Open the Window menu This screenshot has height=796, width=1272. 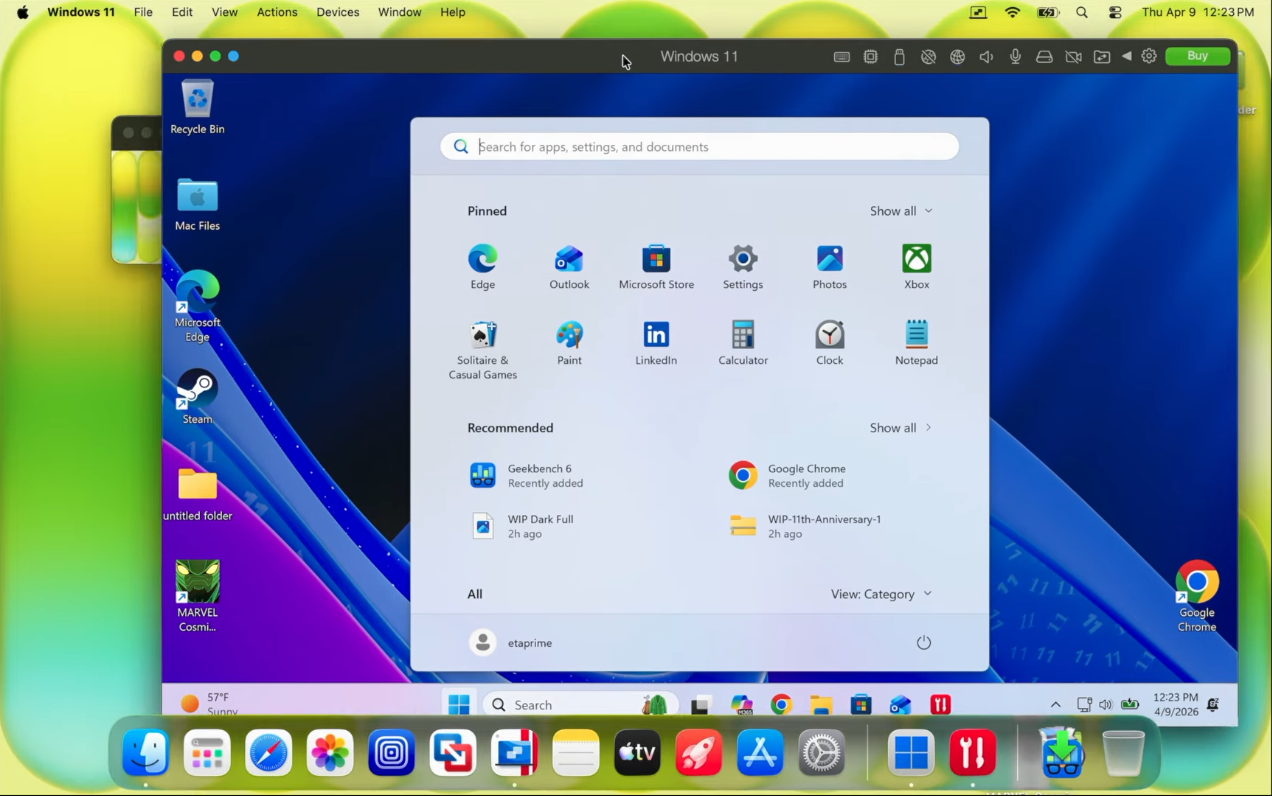point(400,12)
